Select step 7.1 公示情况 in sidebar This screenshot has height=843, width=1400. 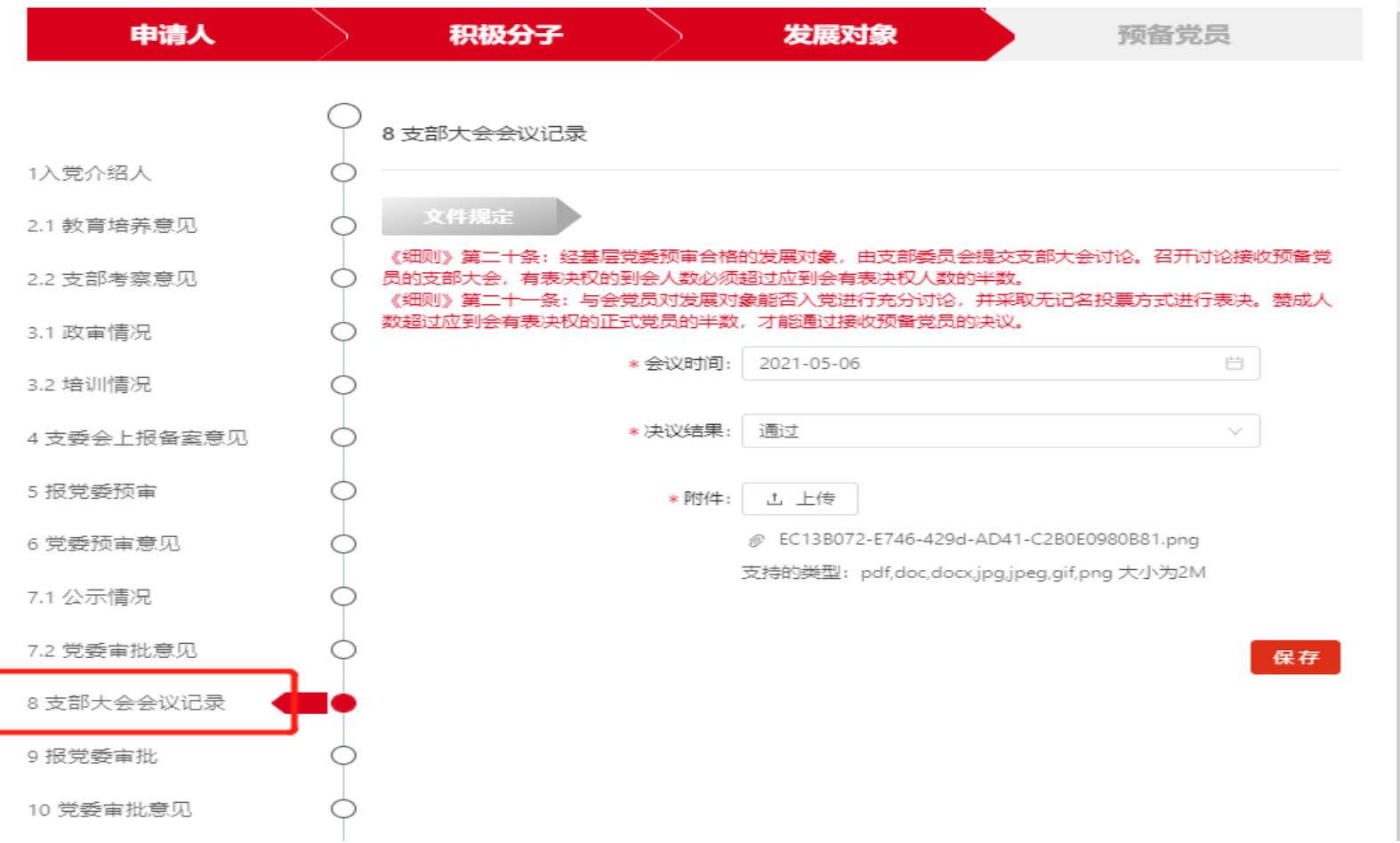(x=90, y=597)
